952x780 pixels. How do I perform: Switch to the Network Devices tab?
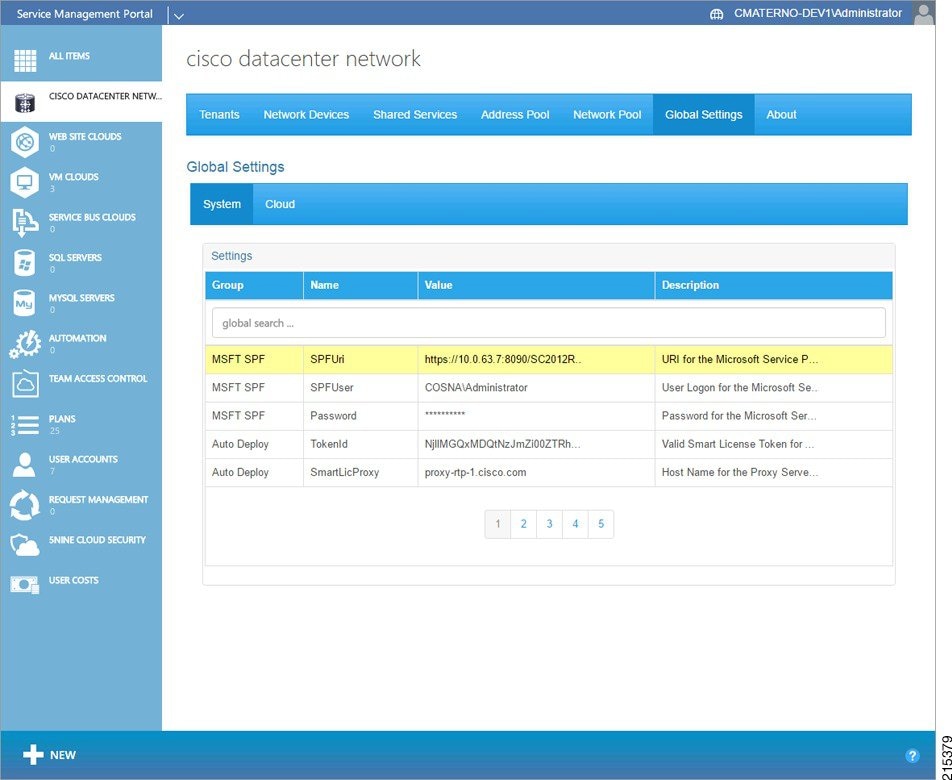[x=306, y=115]
